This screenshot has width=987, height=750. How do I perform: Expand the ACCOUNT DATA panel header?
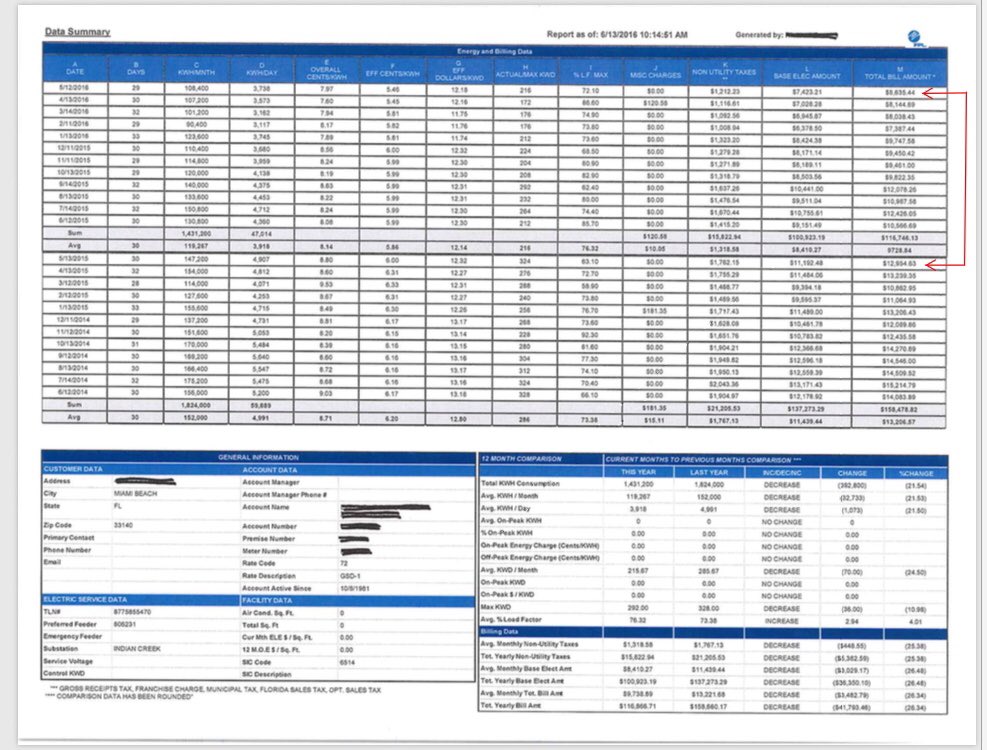[x=270, y=469]
